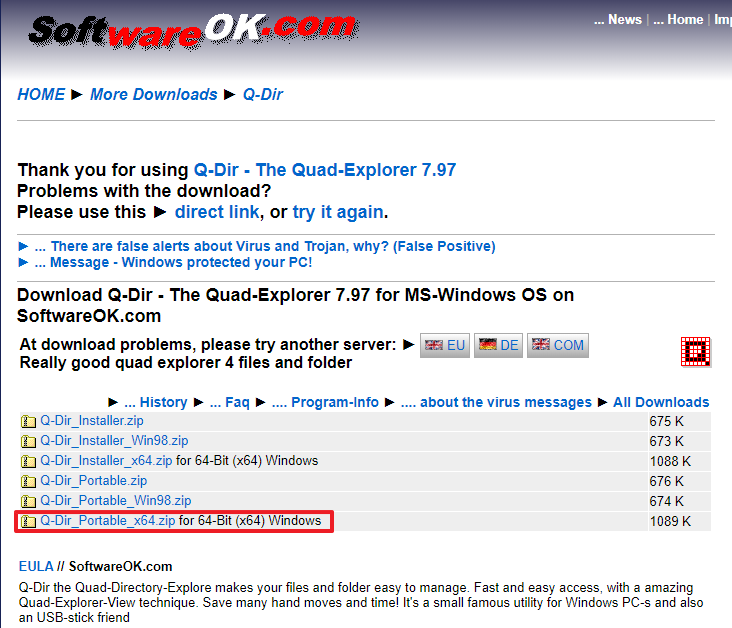Image resolution: width=732 pixels, height=628 pixels.
Task: Click the red Q-Dir grid icon
Action: 696,352
